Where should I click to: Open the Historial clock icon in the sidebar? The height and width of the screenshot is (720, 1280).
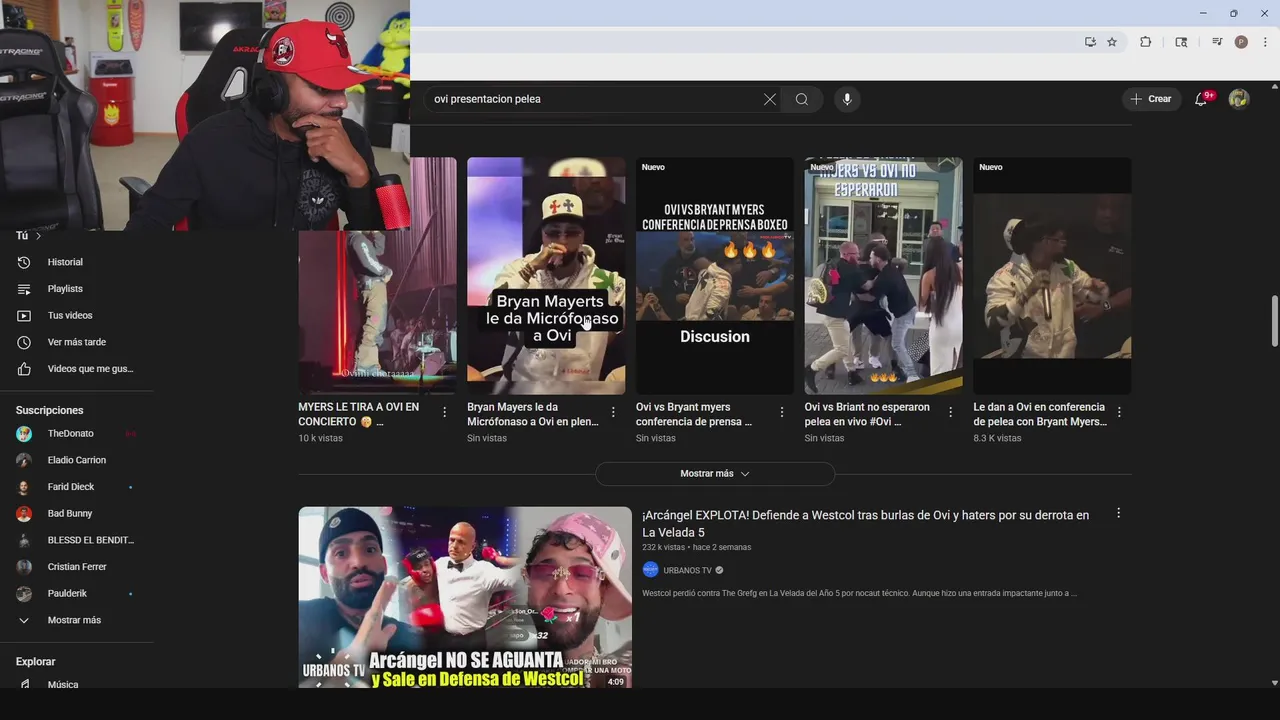pyautogui.click(x=24, y=262)
